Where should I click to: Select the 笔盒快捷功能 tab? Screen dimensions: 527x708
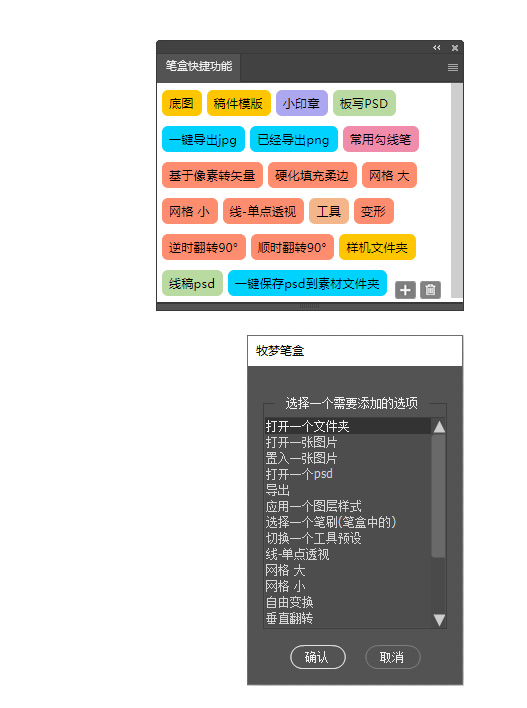pyautogui.click(x=199, y=67)
